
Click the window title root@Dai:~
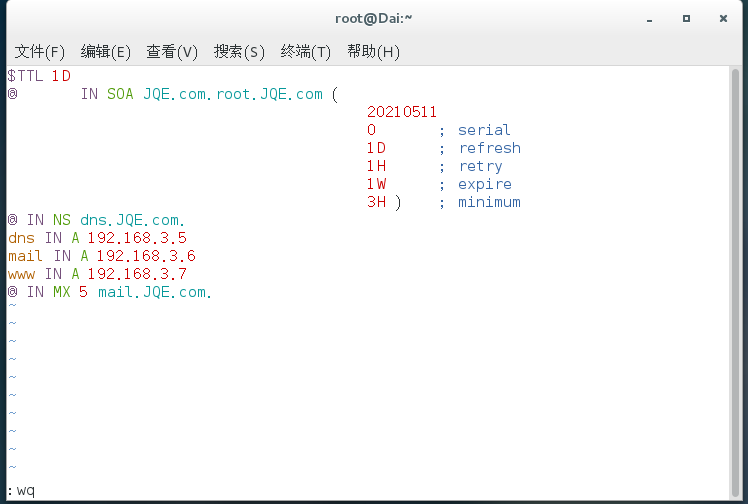pos(374,19)
